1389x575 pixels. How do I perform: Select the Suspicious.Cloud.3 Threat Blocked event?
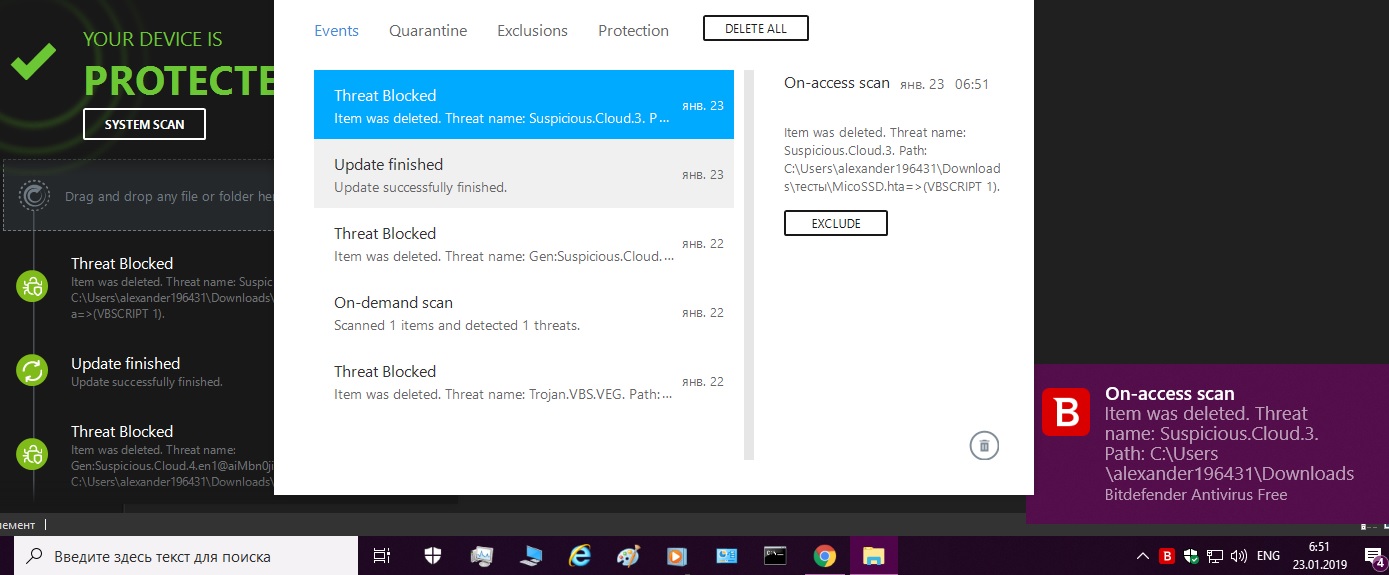pyautogui.click(x=524, y=104)
